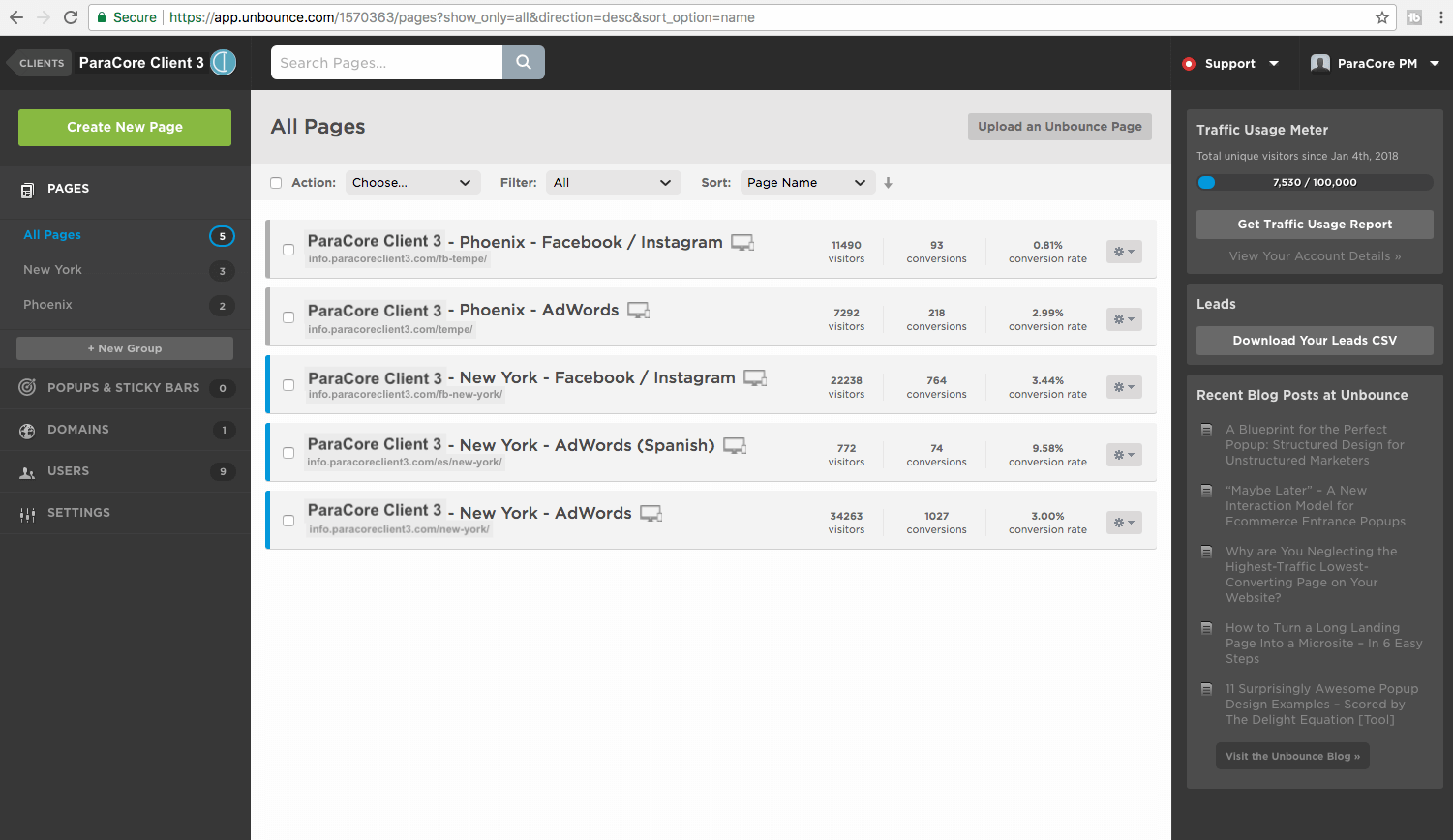Image resolution: width=1453 pixels, height=840 pixels.
Task: Open gear menu for New York - AdWords (Spanish)
Action: point(1124,455)
